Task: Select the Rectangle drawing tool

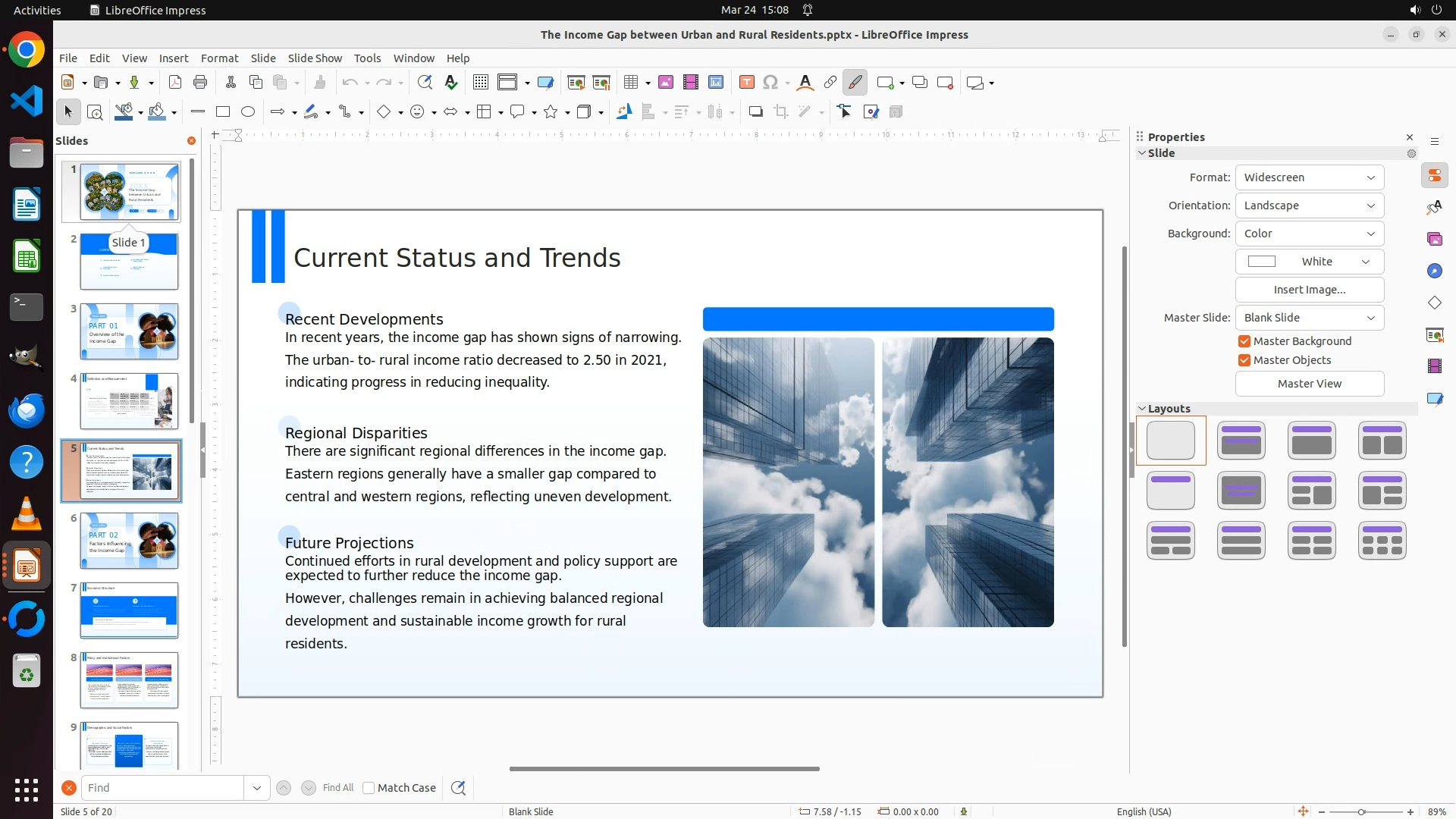Action: click(x=223, y=112)
